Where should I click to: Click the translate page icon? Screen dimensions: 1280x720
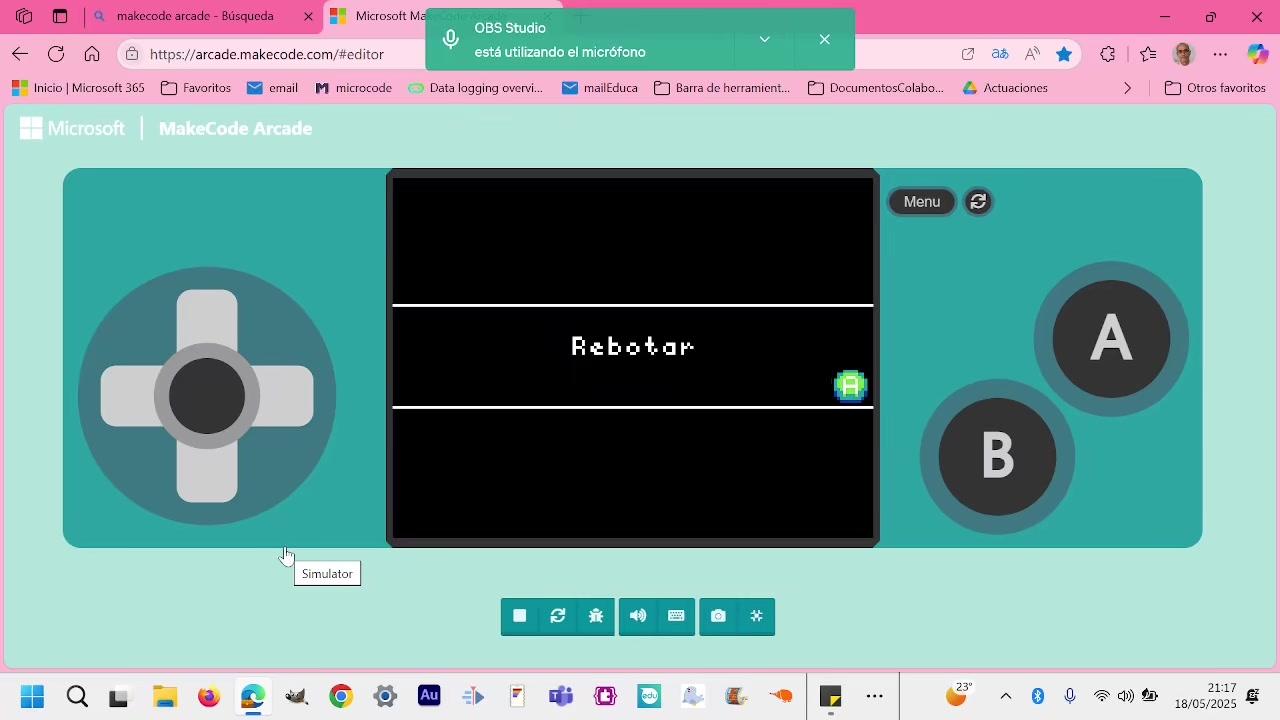coord(1000,54)
